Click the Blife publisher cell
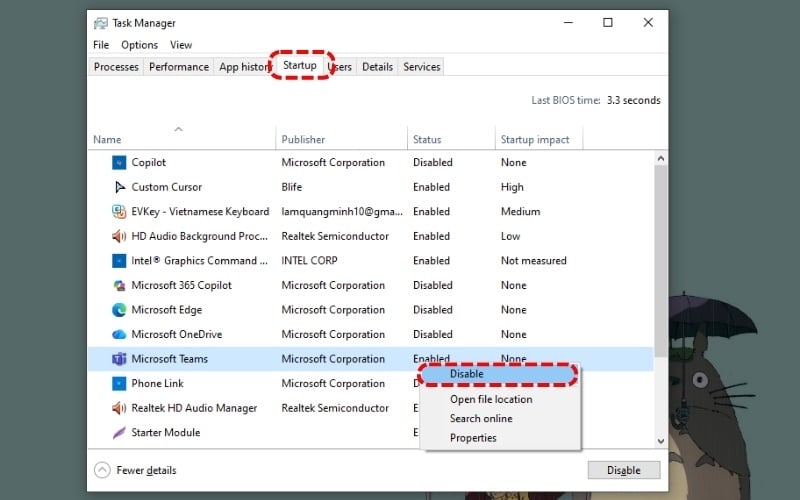800x500 pixels. point(292,187)
